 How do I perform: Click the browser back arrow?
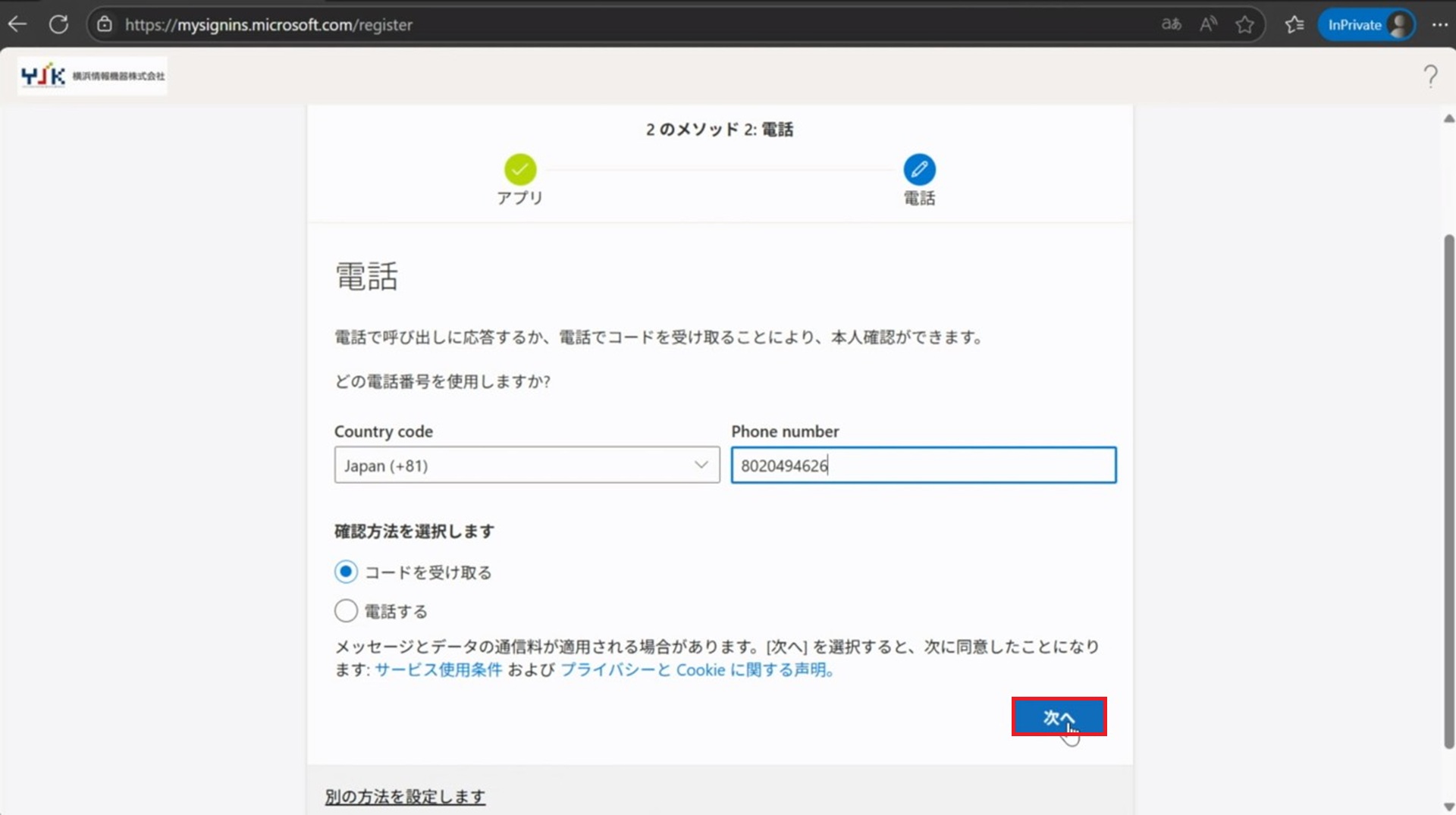pos(17,24)
